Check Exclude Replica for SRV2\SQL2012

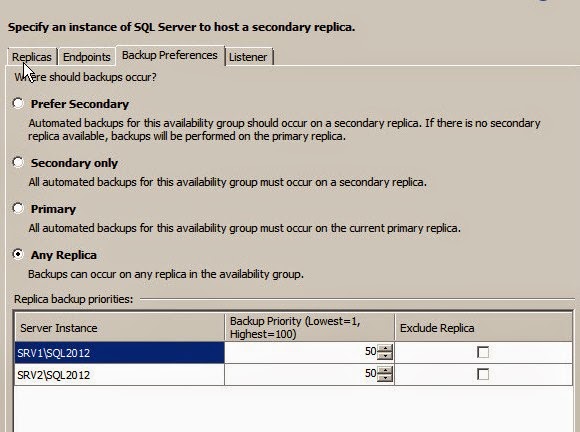tap(483, 374)
